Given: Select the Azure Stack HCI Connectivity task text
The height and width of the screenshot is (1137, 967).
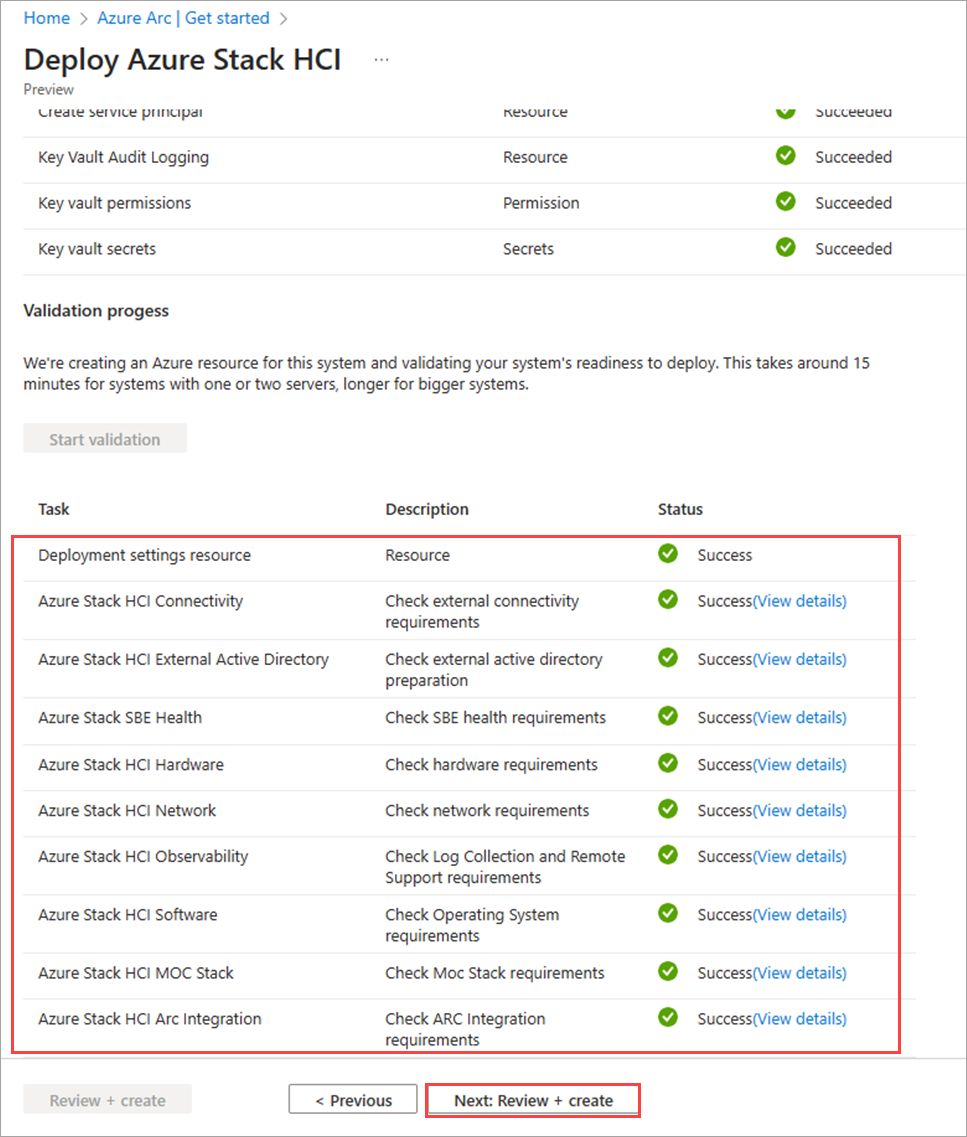Looking at the screenshot, I should [x=141, y=601].
